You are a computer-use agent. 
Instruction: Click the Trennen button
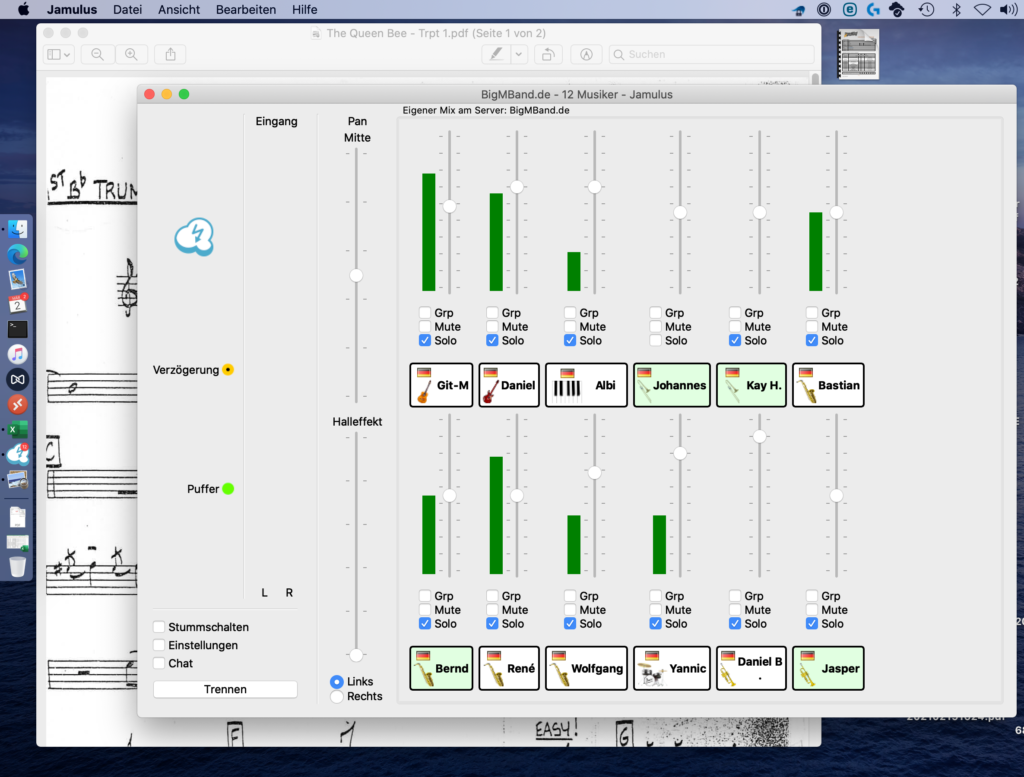(x=225, y=690)
